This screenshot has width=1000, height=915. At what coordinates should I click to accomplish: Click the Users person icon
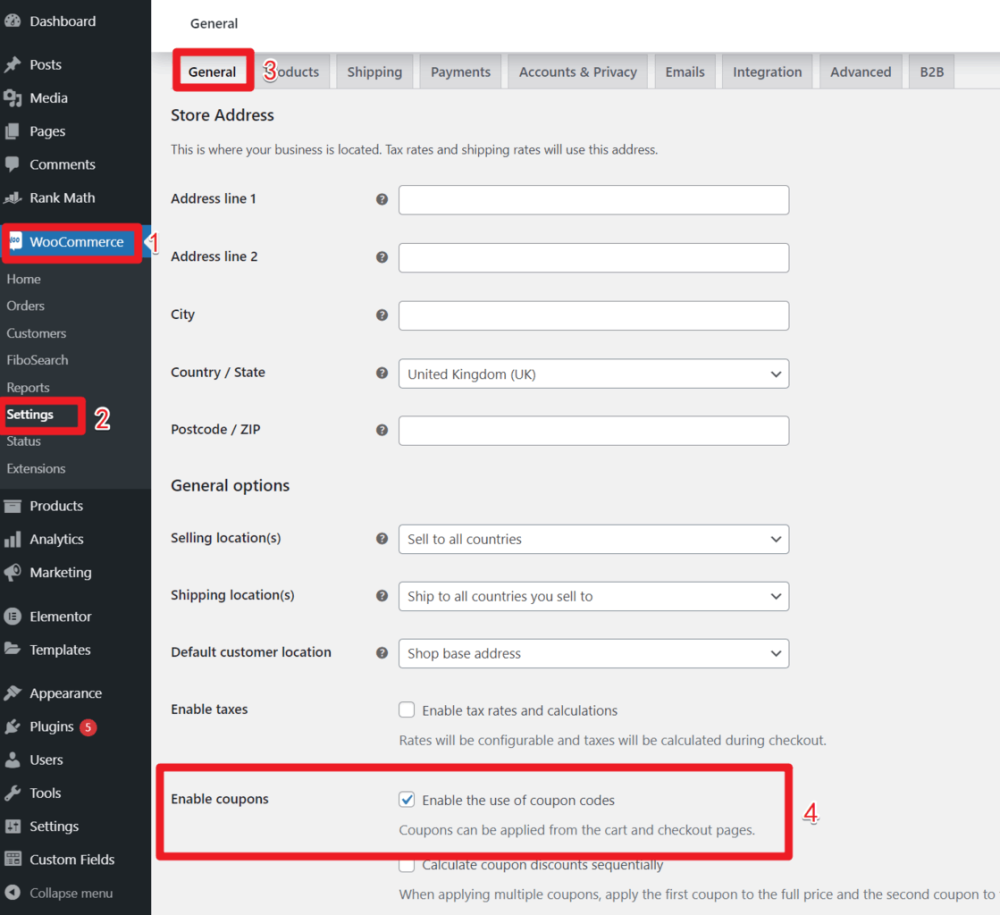coord(13,760)
